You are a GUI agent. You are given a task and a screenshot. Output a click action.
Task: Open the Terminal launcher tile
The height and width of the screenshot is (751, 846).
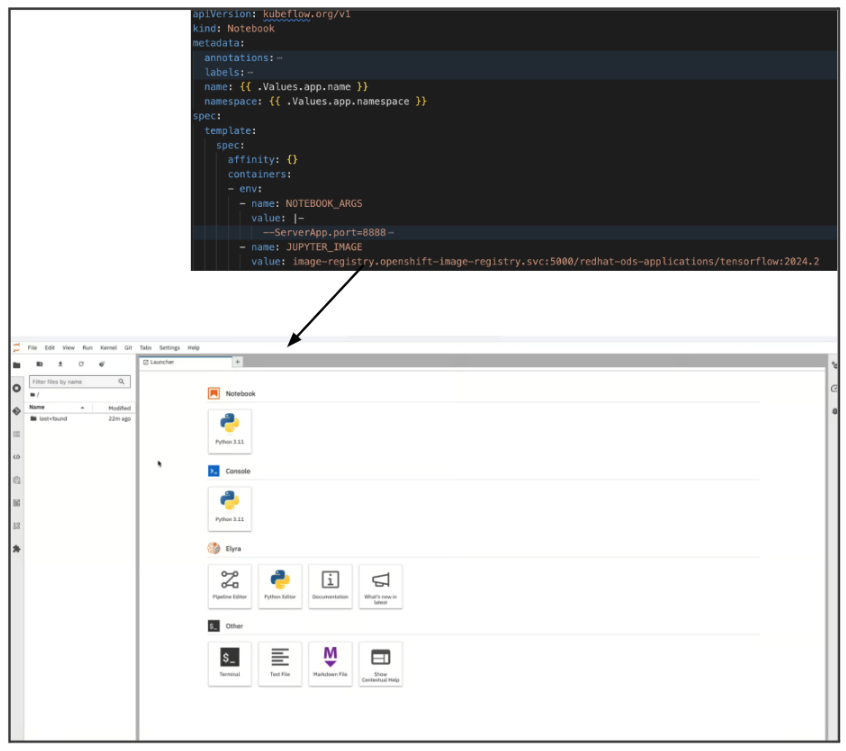click(x=229, y=663)
